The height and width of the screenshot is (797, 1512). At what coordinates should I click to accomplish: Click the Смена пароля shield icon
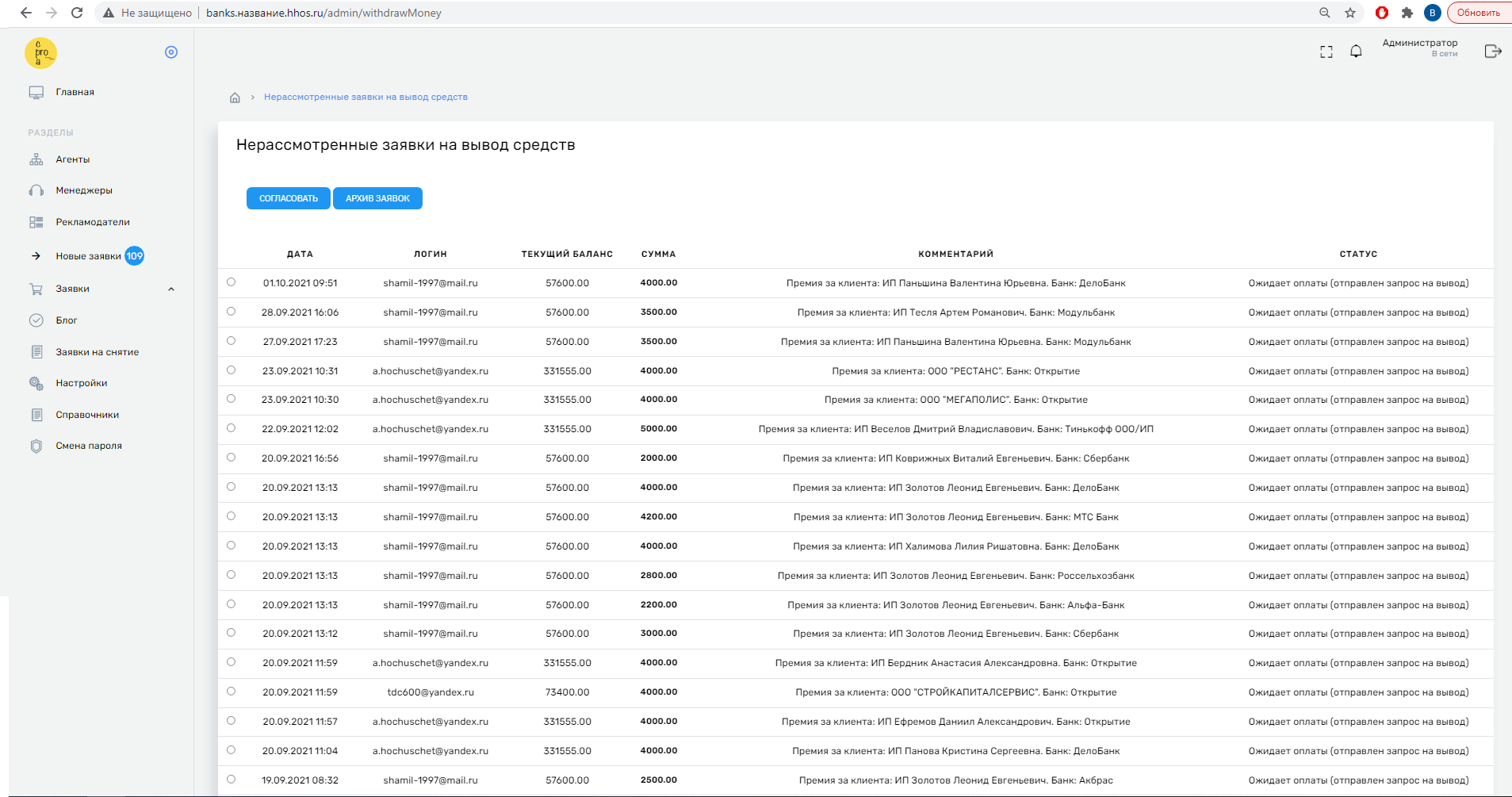point(36,446)
